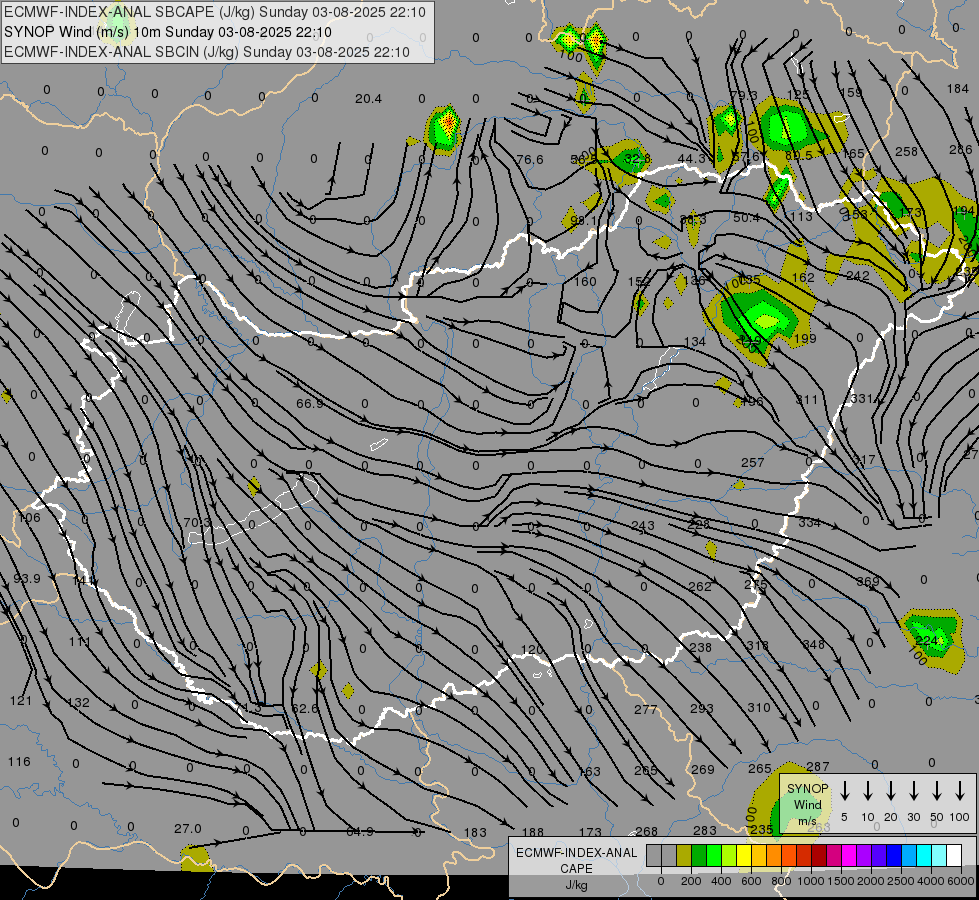
Task: Pick the dark red swatch above 1000
Action: click(819, 856)
